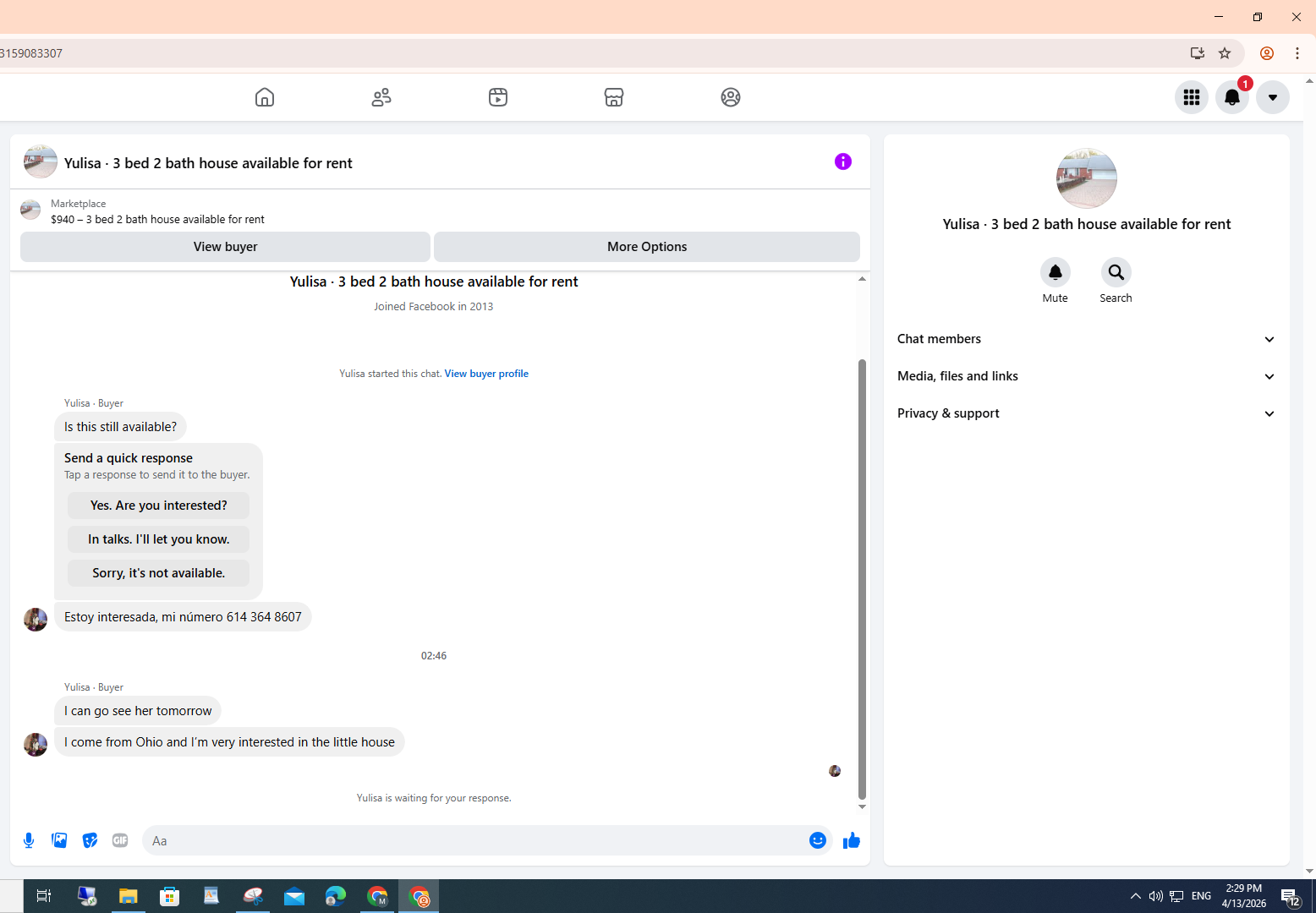The image size is (1316, 913).
Task: Click the '$940 – 3 bed 2 bath house' listing text
Action: (157, 219)
